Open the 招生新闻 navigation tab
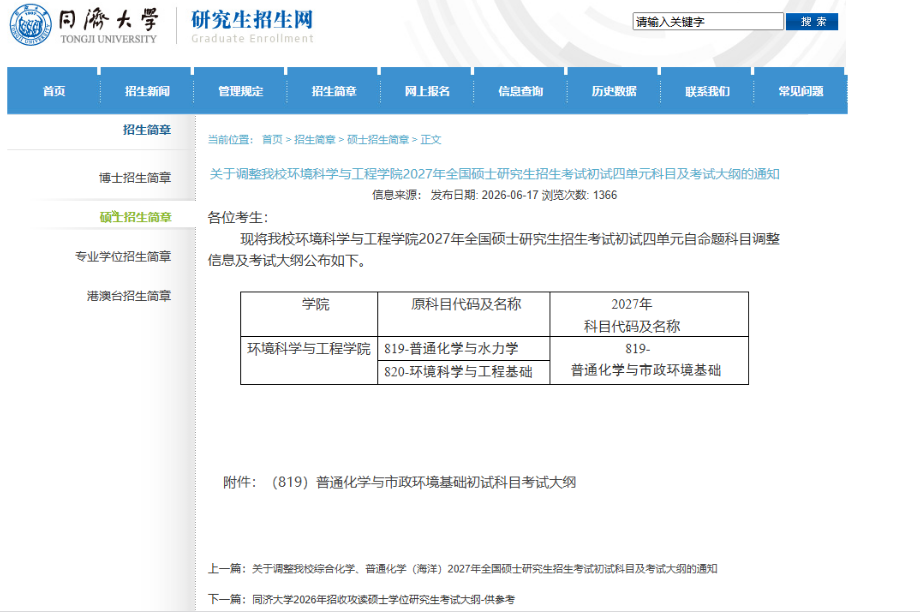 (x=147, y=91)
